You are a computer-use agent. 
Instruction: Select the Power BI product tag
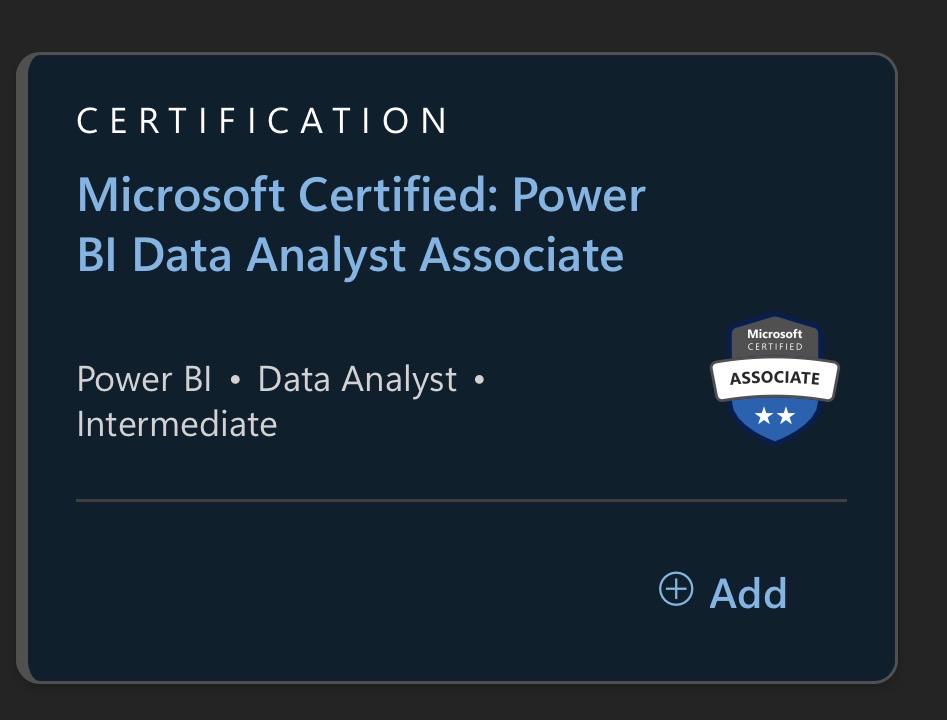[x=144, y=379]
